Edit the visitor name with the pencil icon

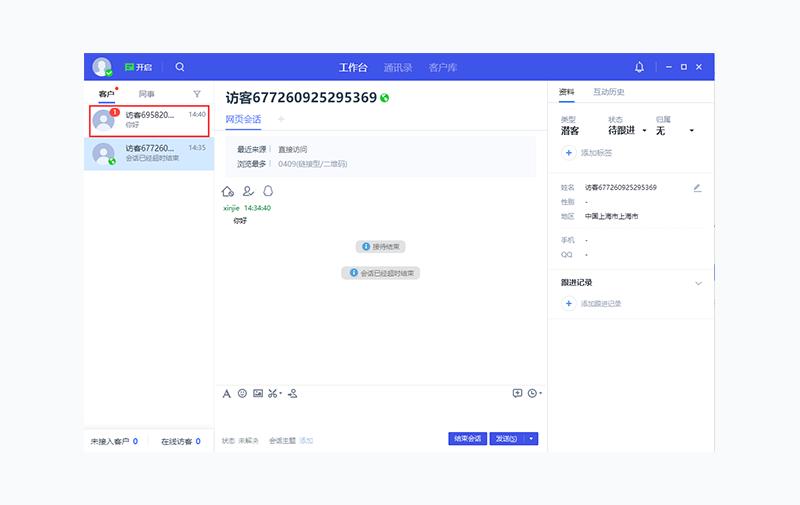point(697,188)
